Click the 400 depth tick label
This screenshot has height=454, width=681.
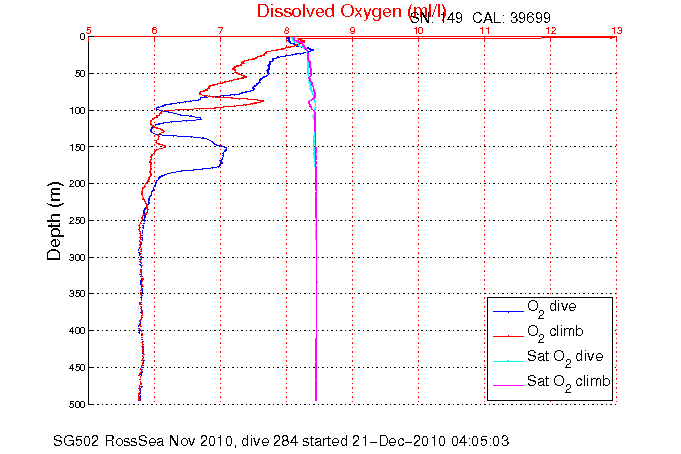pyautogui.click(x=75, y=330)
